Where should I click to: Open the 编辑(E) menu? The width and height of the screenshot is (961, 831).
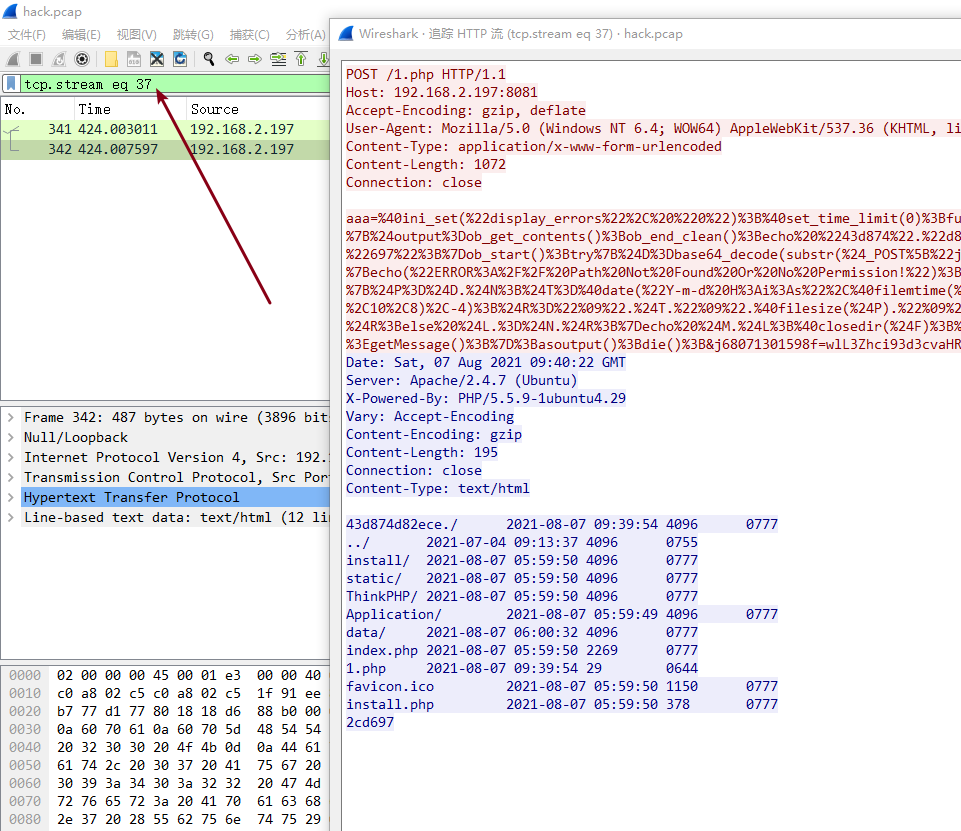[81, 34]
